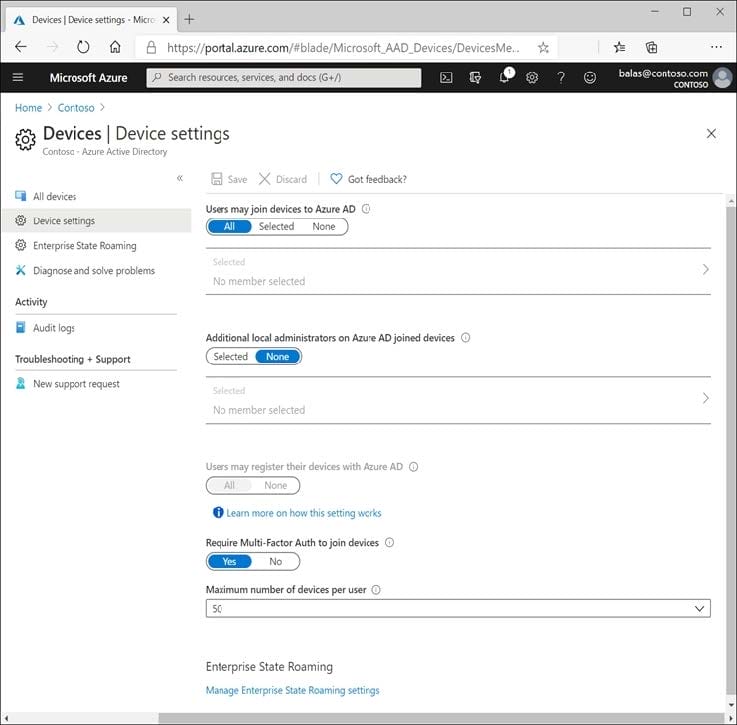Open the Directory + subscription filter icon
Screen dimensions: 737x725
pyautogui.click(x=475, y=78)
